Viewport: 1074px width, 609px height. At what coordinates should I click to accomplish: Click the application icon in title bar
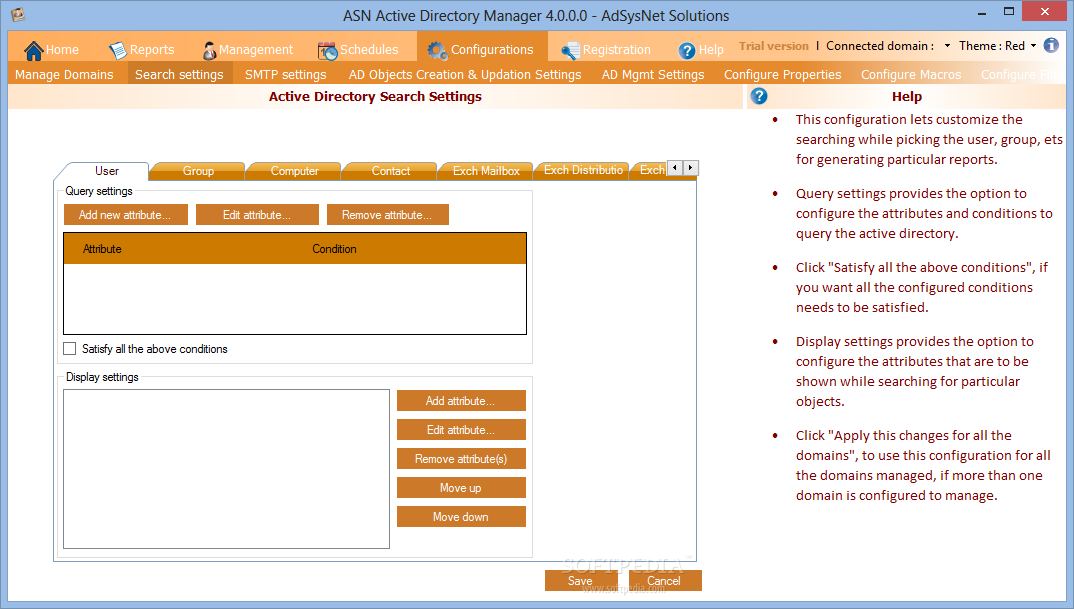point(18,14)
